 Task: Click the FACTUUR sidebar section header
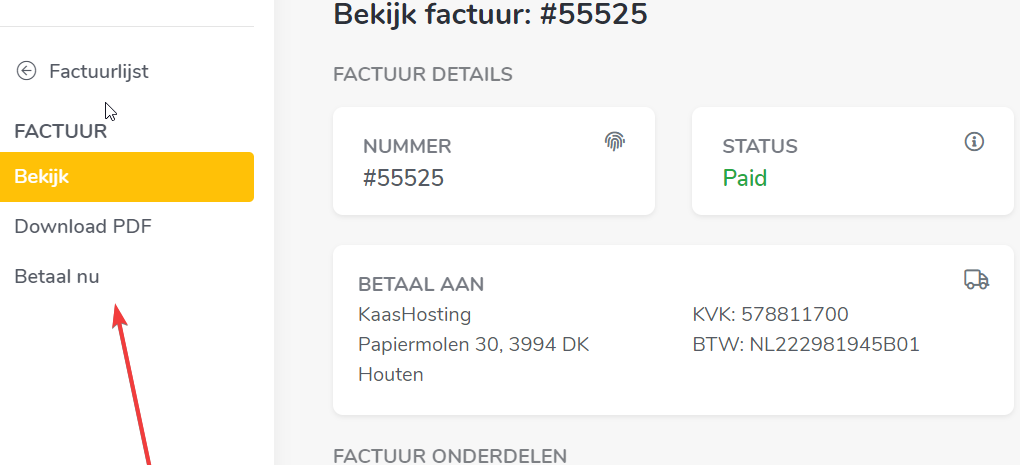(60, 131)
